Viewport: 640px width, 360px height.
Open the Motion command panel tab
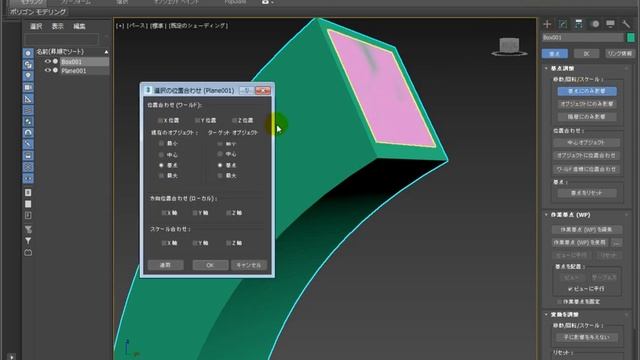[595, 24]
